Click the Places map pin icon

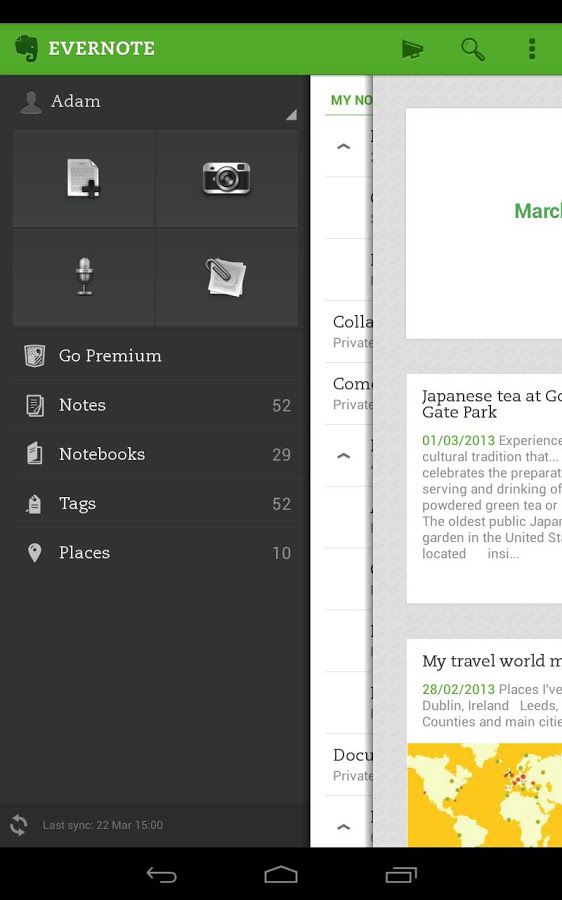pyautogui.click(x=34, y=553)
